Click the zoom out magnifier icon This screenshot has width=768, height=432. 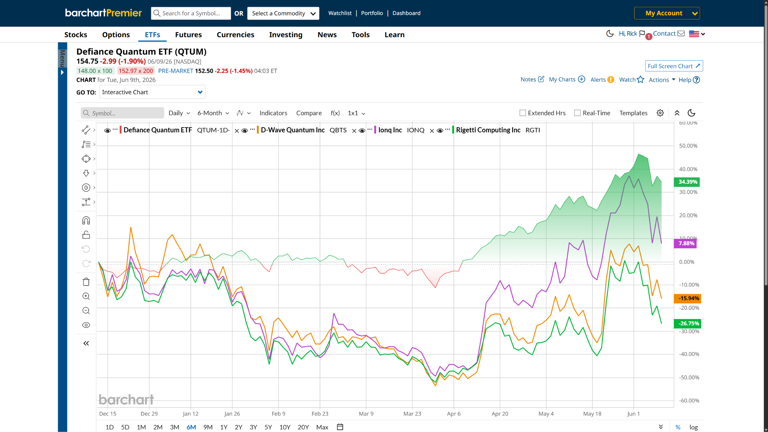click(86, 311)
